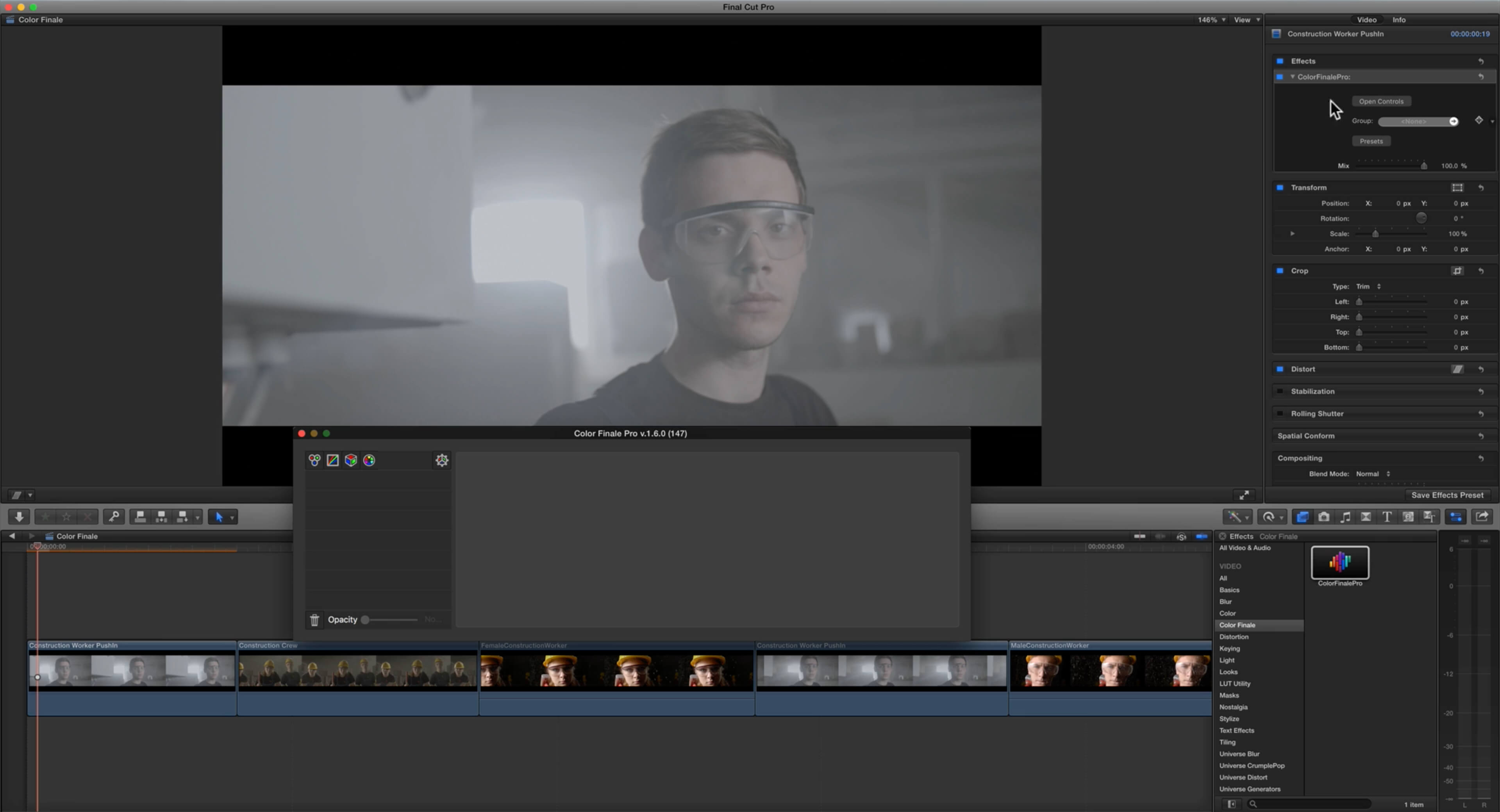Adjust the Color Finale Opacity slider
1500x812 pixels.
pyautogui.click(x=365, y=620)
